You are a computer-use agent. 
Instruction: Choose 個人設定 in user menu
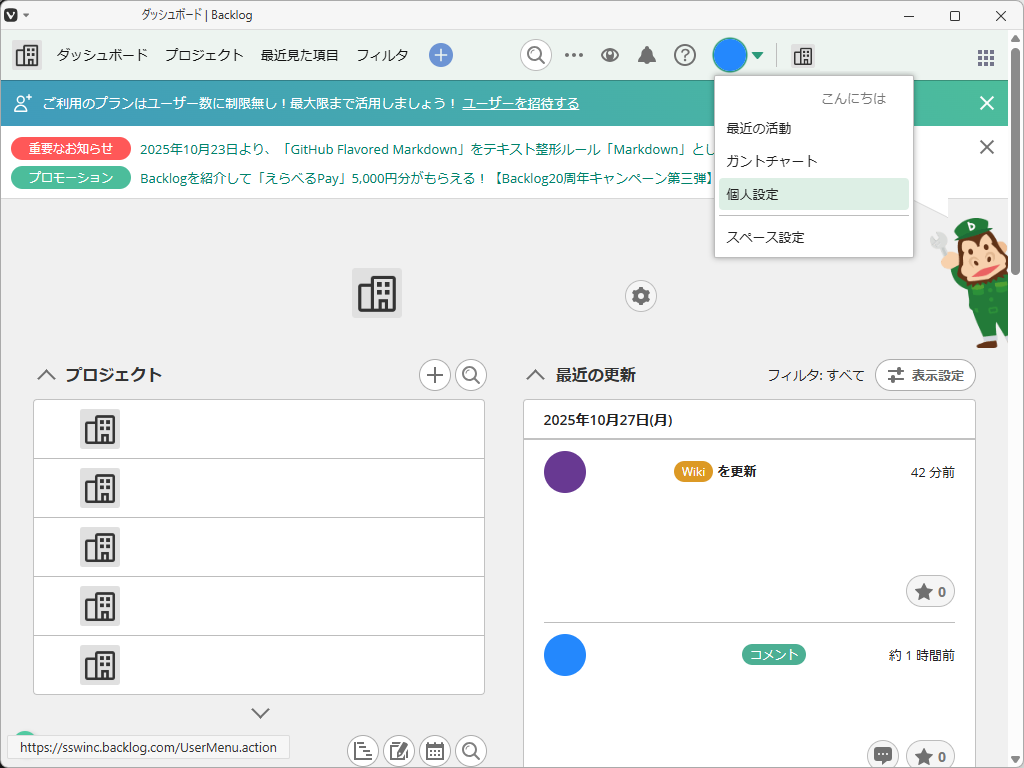coord(814,194)
